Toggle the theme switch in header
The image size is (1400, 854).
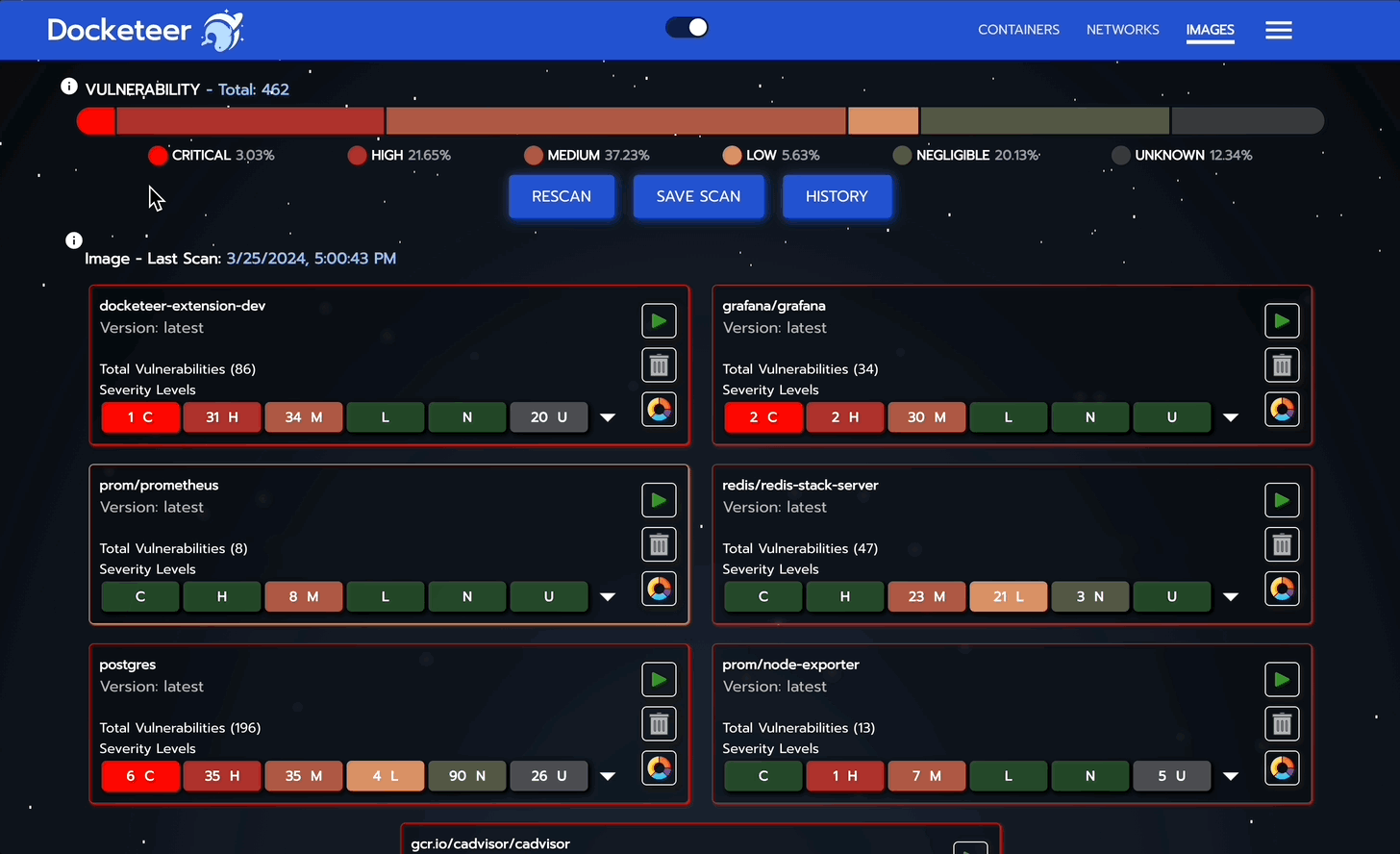[x=687, y=28]
